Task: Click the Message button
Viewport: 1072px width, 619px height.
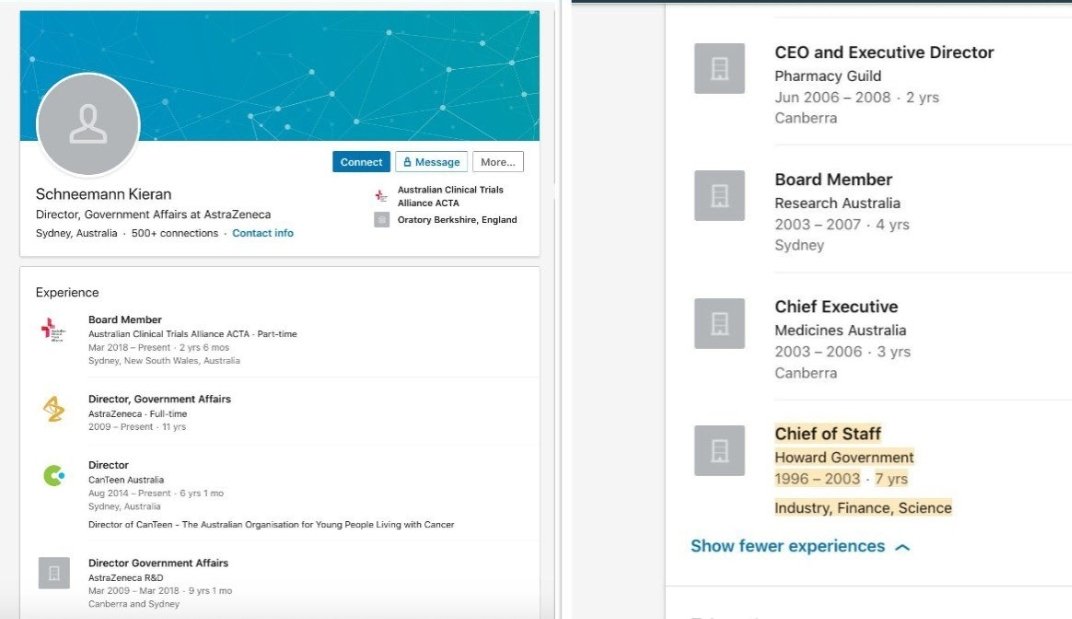Action: 431,162
